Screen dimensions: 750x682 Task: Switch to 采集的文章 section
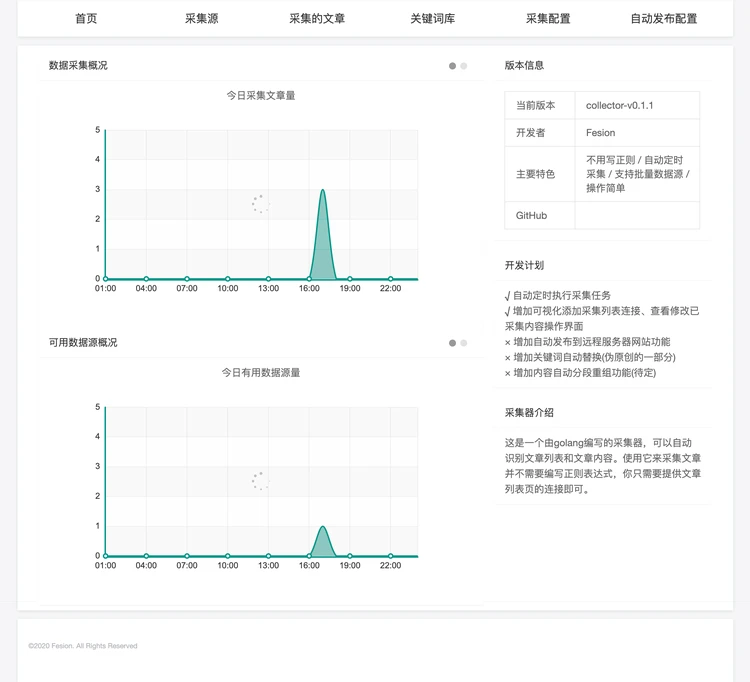pos(317,18)
